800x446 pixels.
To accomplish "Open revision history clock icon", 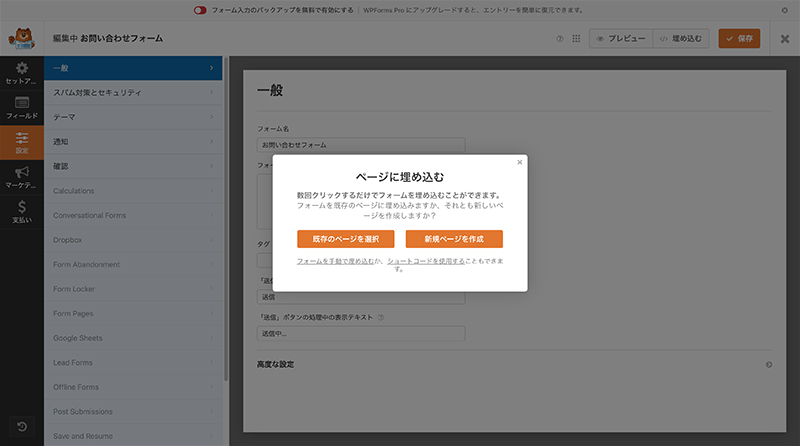I will [x=21, y=427].
